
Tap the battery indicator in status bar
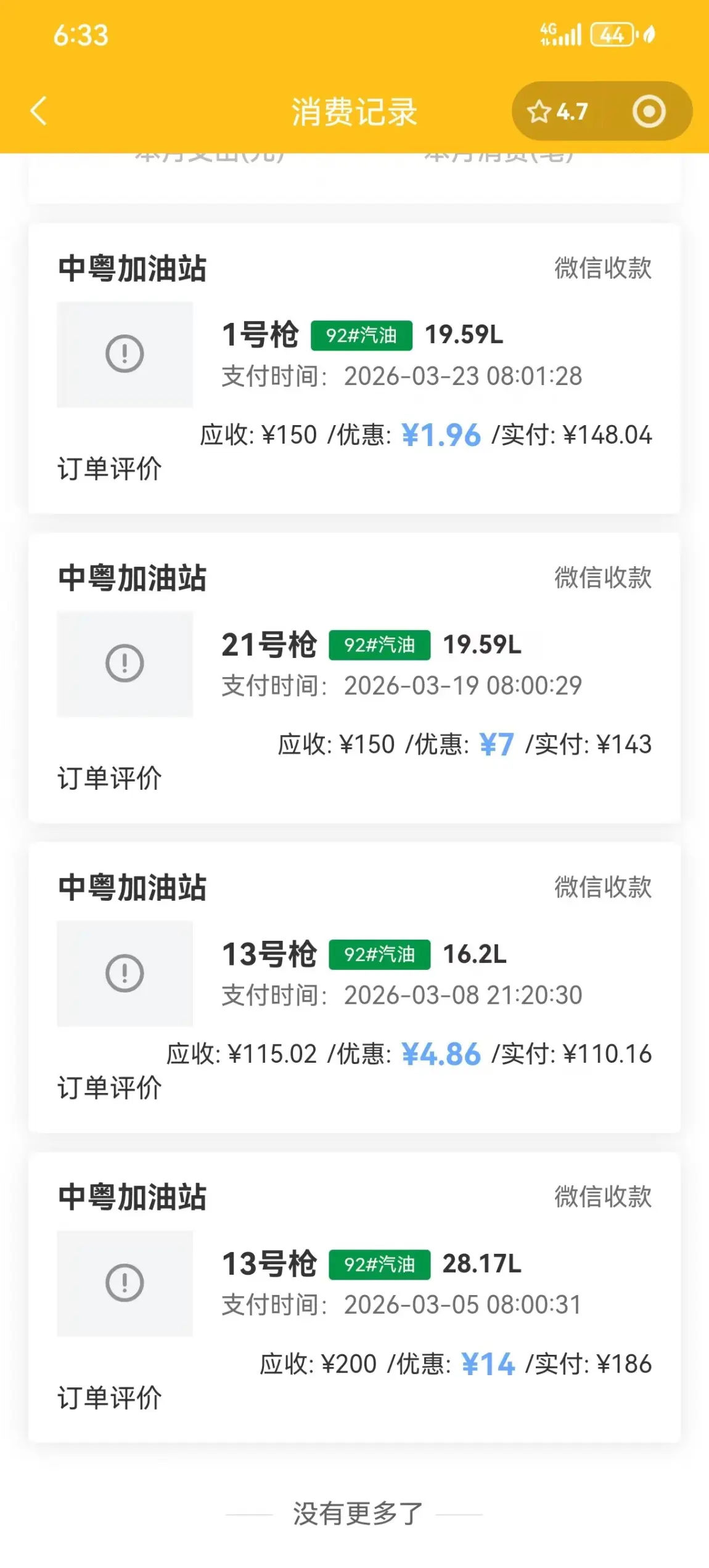click(612, 35)
